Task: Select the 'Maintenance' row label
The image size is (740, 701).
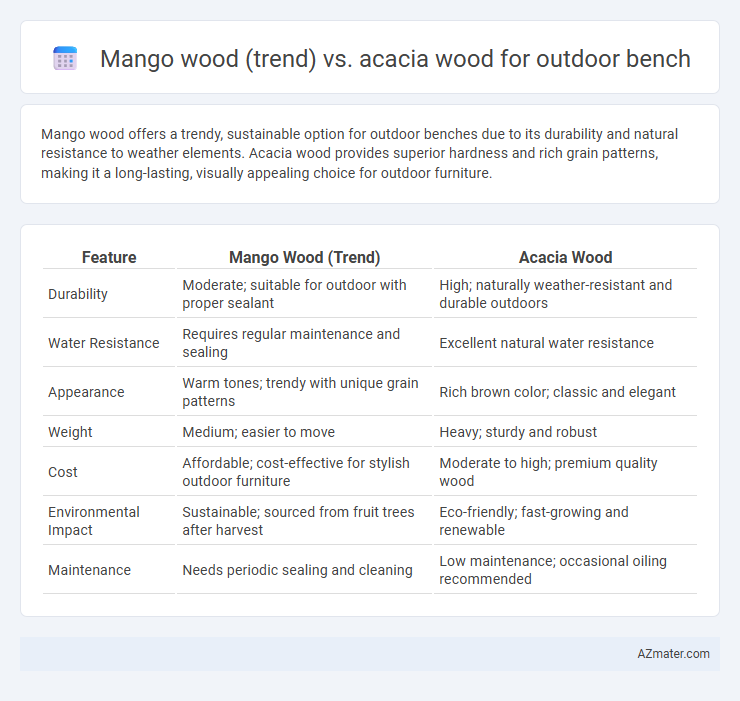Action: click(x=90, y=570)
